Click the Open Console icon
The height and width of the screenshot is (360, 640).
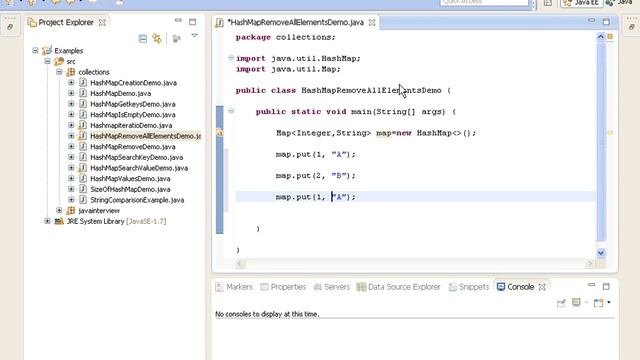(598, 303)
